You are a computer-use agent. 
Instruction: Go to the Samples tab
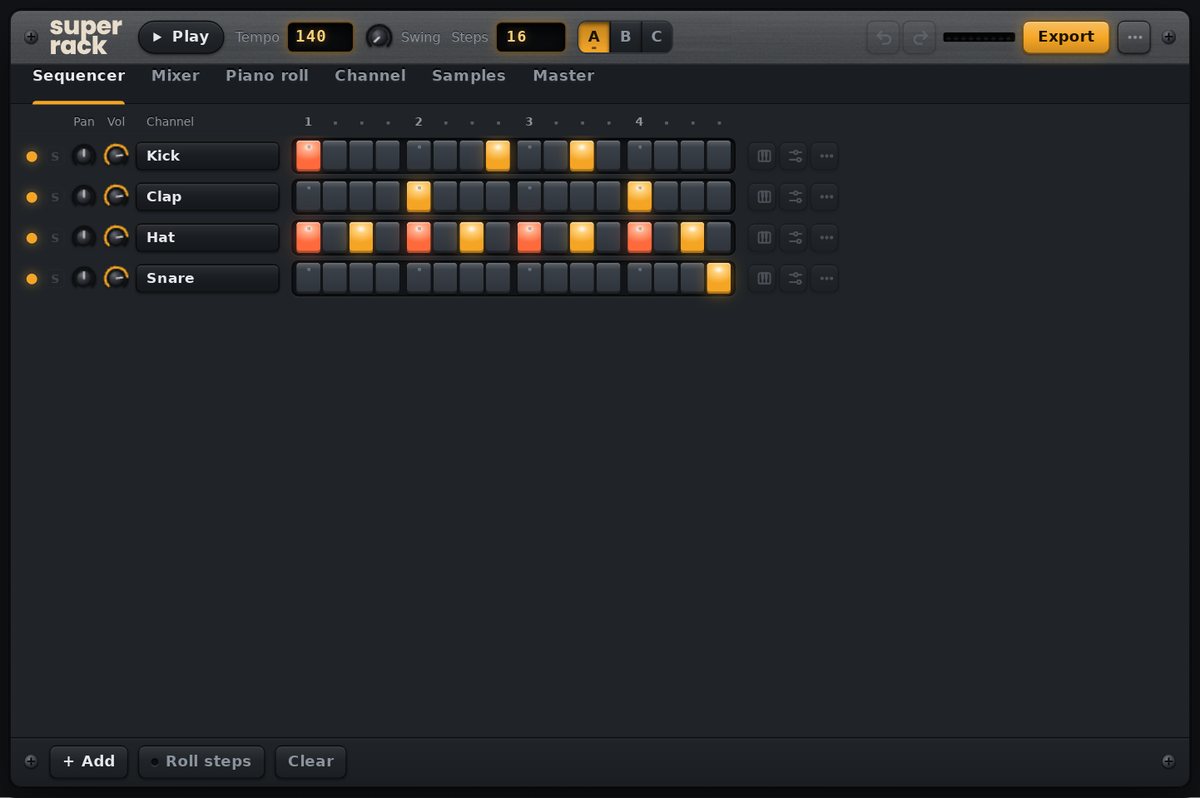click(469, 76)
